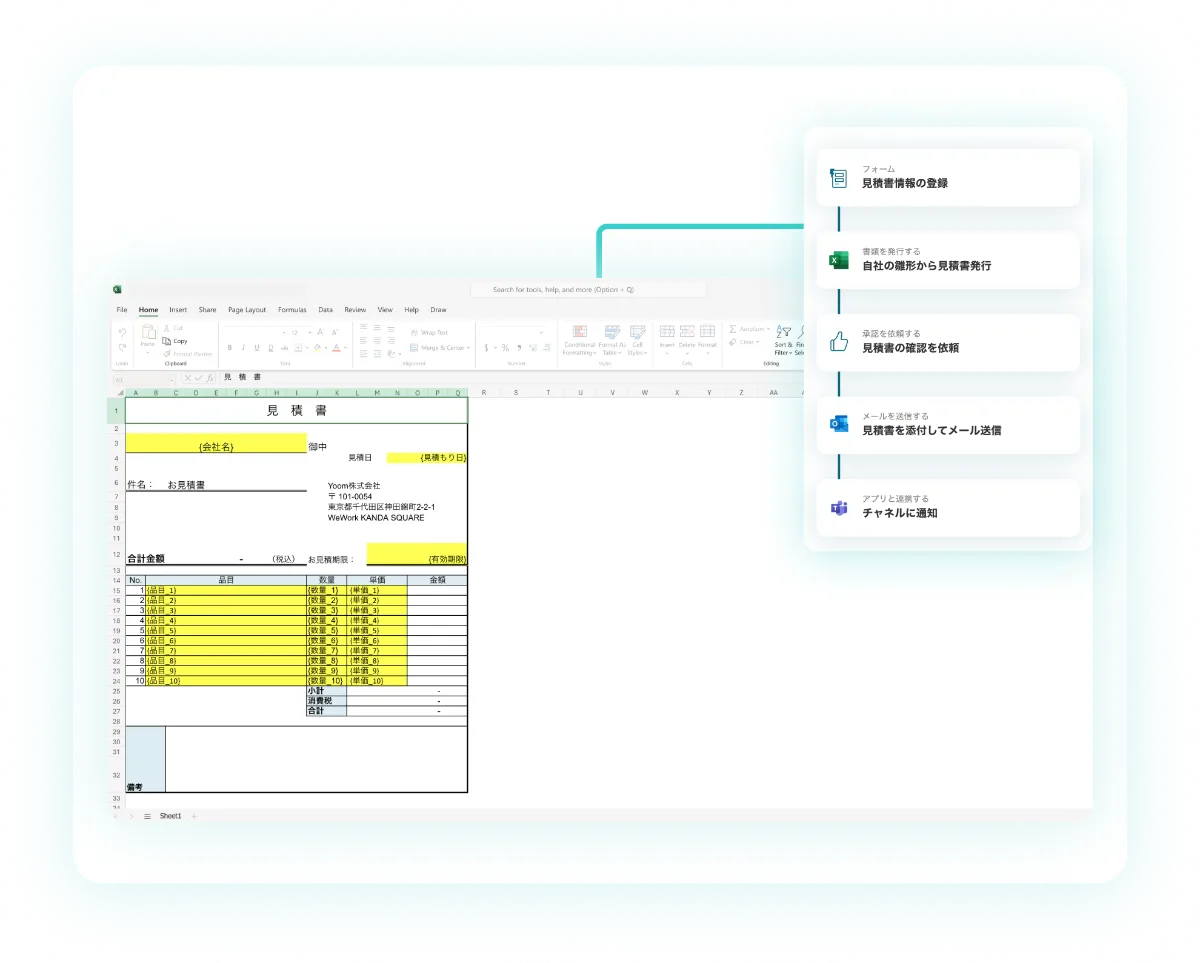
Task: Open the File menu
Action: (x=122, y=310)
